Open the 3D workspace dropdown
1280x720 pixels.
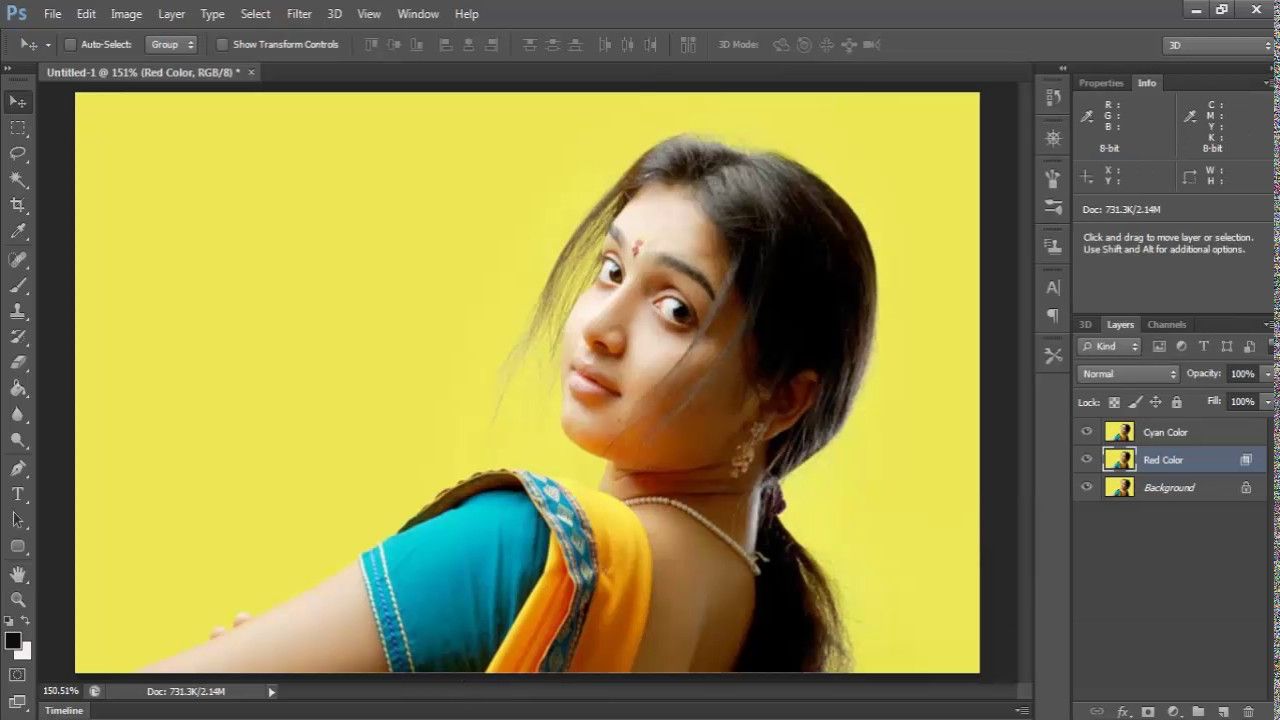click(1220, 45)
